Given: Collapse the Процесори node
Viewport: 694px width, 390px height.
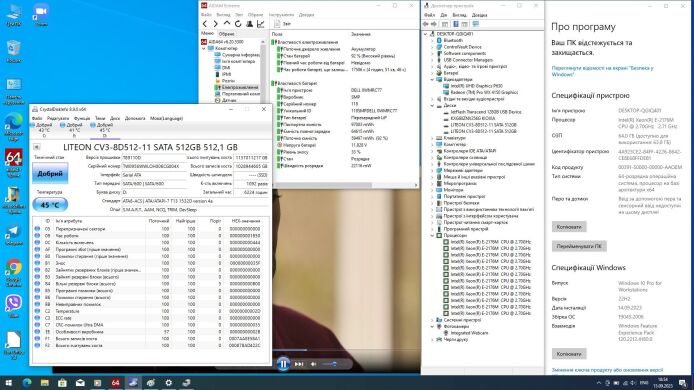Looking at the screenshot, I should pyautogui.click(x=432, y=236).
